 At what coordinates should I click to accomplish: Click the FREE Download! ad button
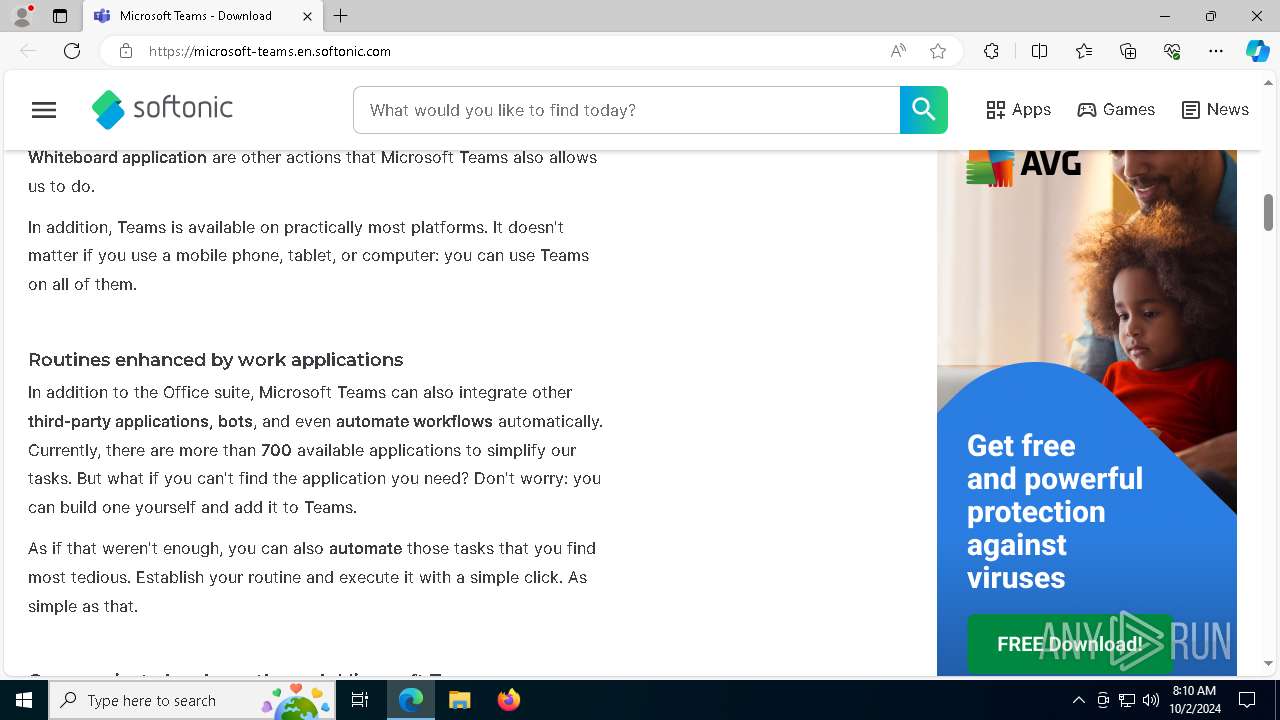1069,644
